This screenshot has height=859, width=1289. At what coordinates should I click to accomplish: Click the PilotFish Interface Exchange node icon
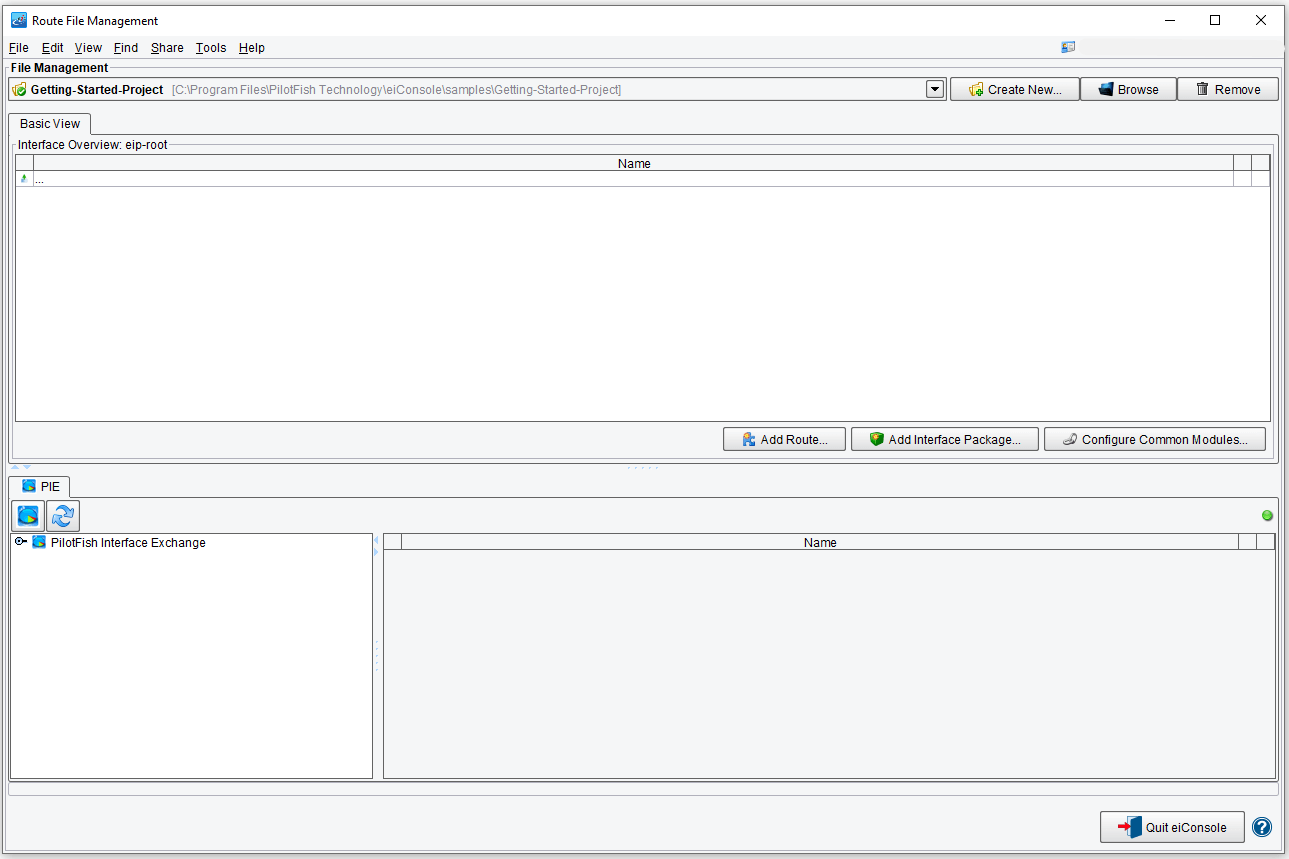pyautogui.click(x=39, y=542)
